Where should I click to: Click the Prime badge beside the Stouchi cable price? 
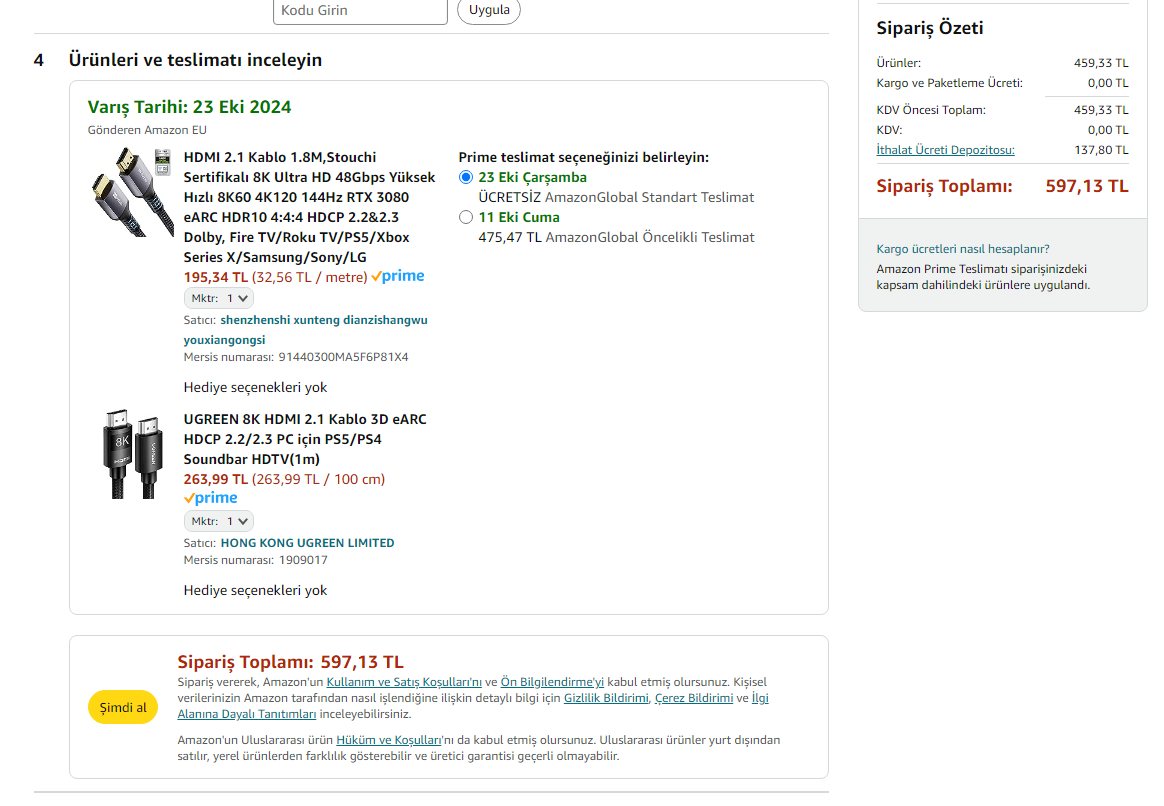[398, 276]
